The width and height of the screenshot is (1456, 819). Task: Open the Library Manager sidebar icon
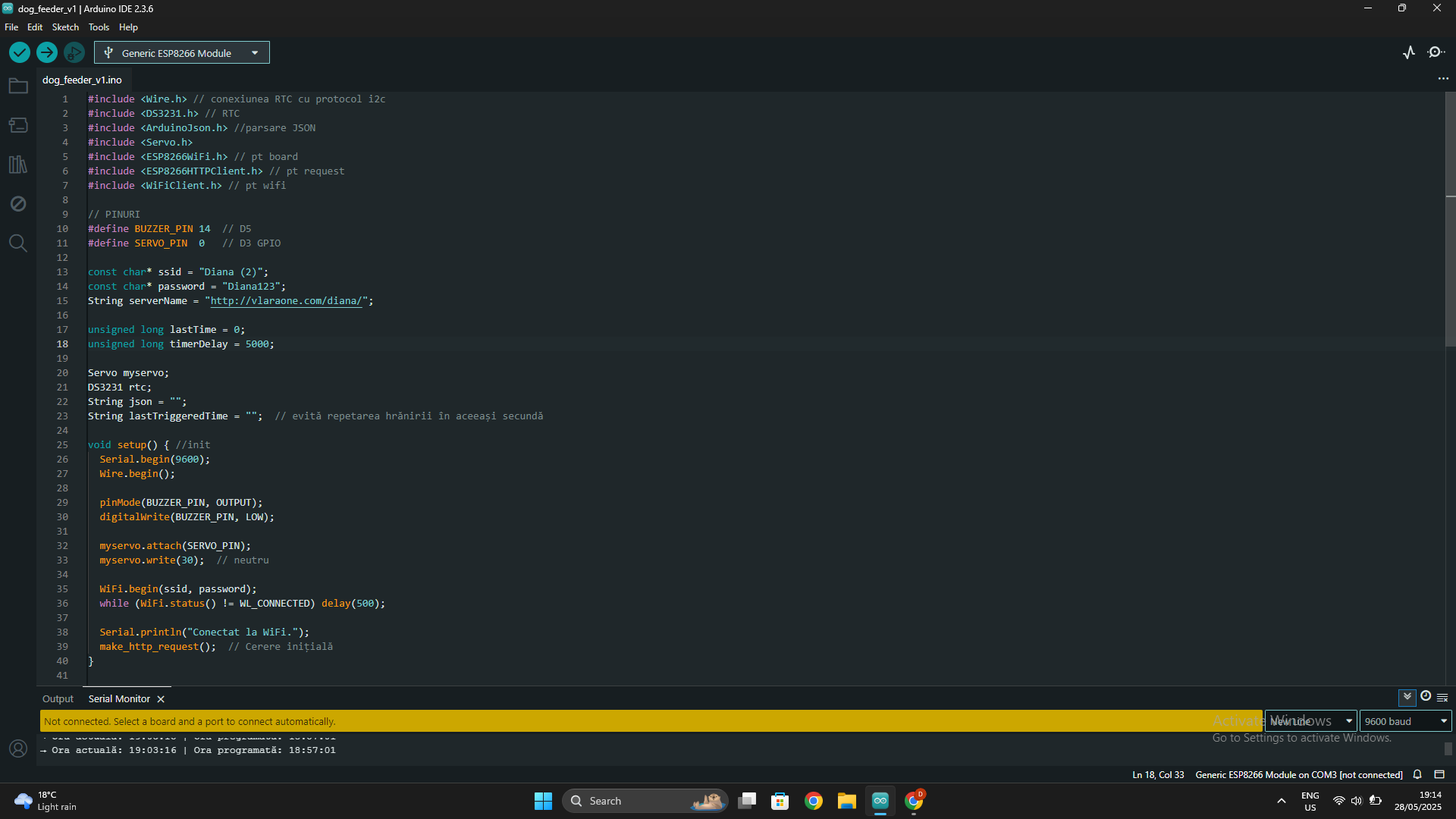[18, 165]
